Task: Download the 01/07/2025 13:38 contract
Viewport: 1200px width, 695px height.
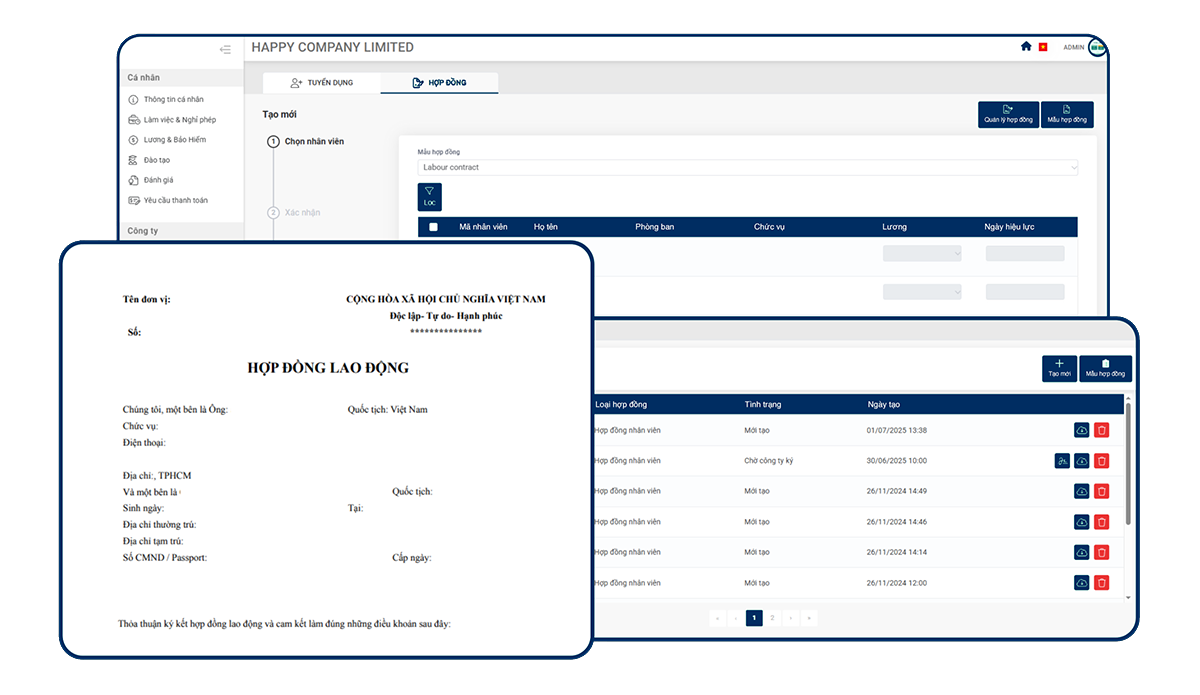Action: (1082, 430)
